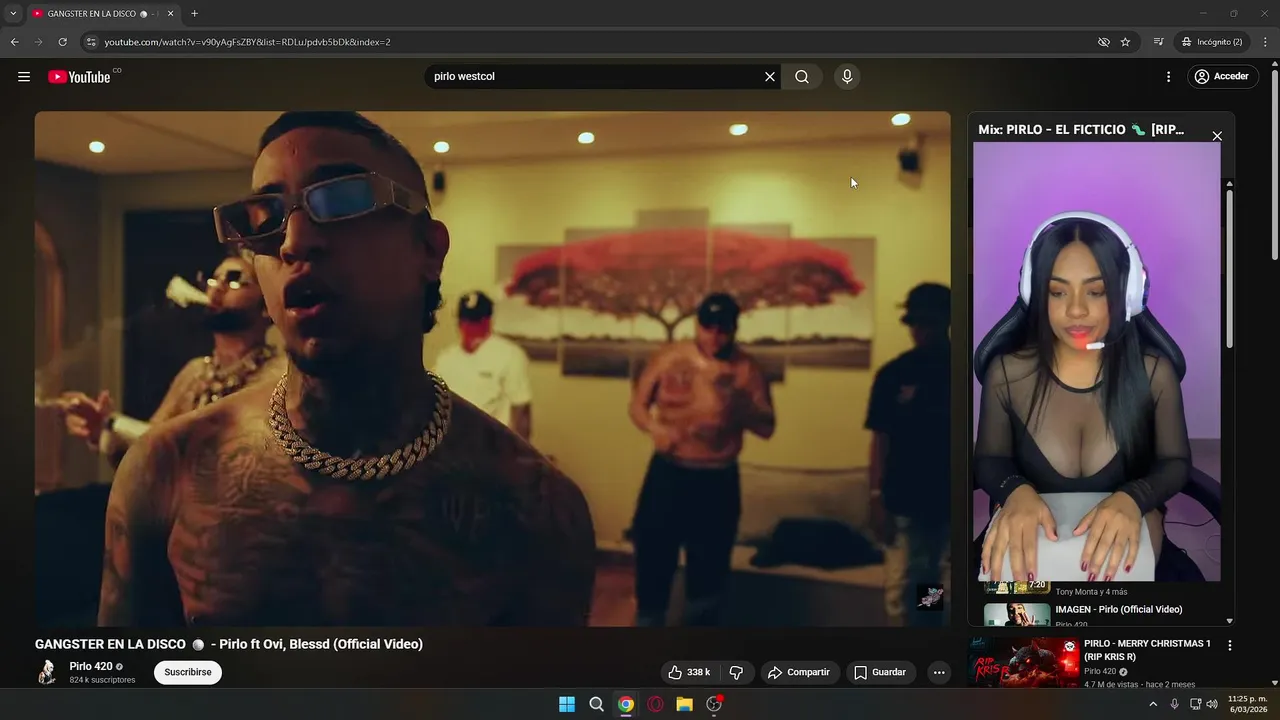Click the magnifier search button
Screen dimensions: 1280x720
tap(802, 77)
